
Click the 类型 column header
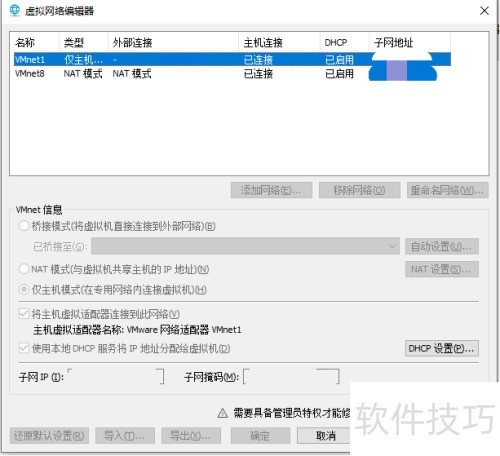point(84,42)
